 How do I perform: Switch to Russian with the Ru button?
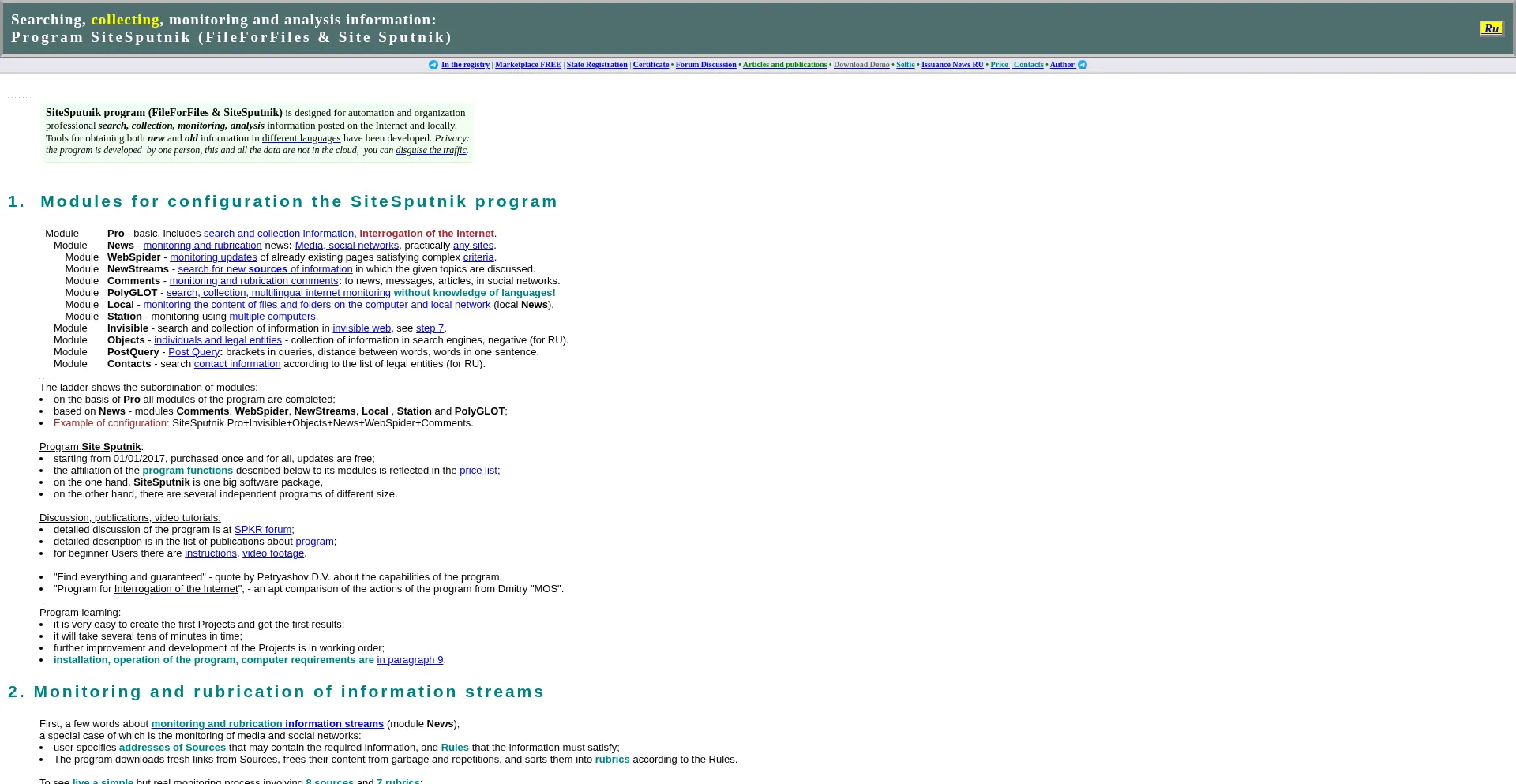pyautogui.click(x=1491, y=28)
